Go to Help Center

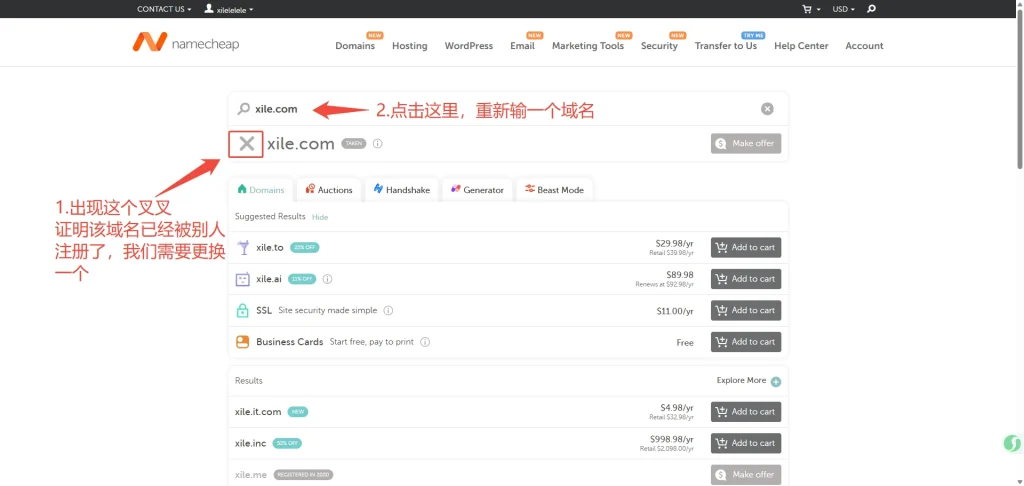coord(801,46)
